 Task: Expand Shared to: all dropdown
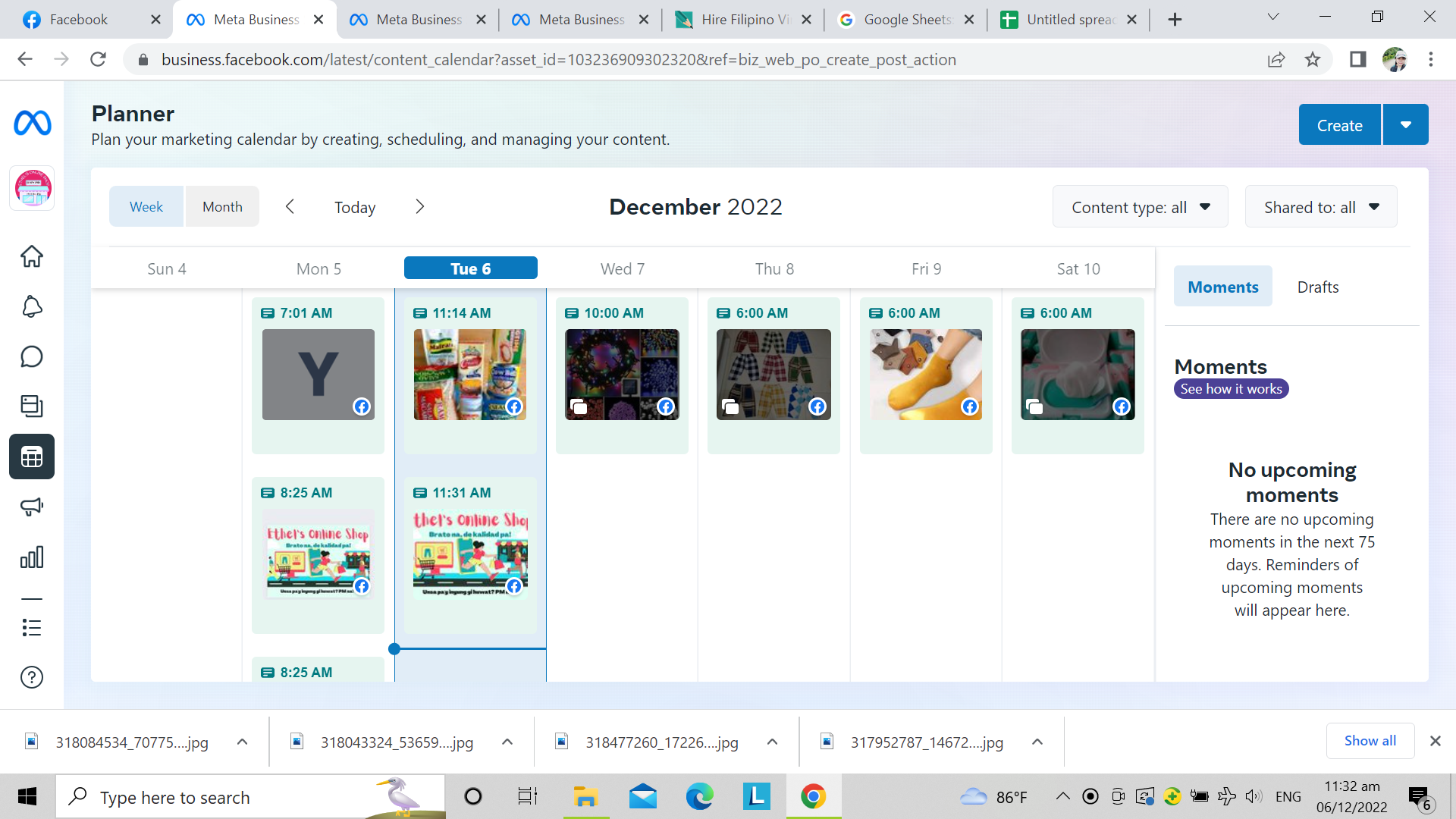pos(1321,207)
